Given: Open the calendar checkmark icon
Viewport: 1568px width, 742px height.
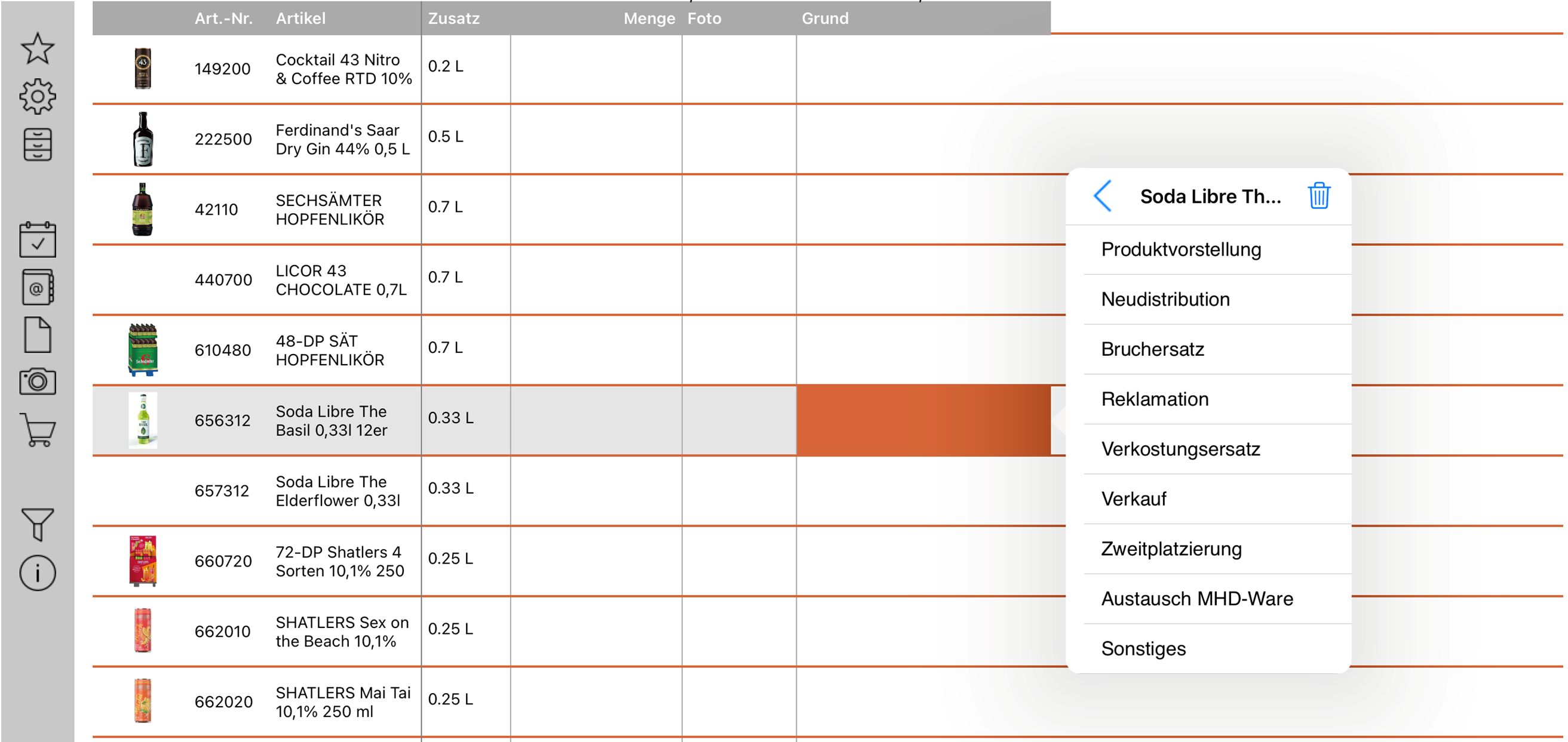Looking at the screenshot, I should (x=37, y=239).
